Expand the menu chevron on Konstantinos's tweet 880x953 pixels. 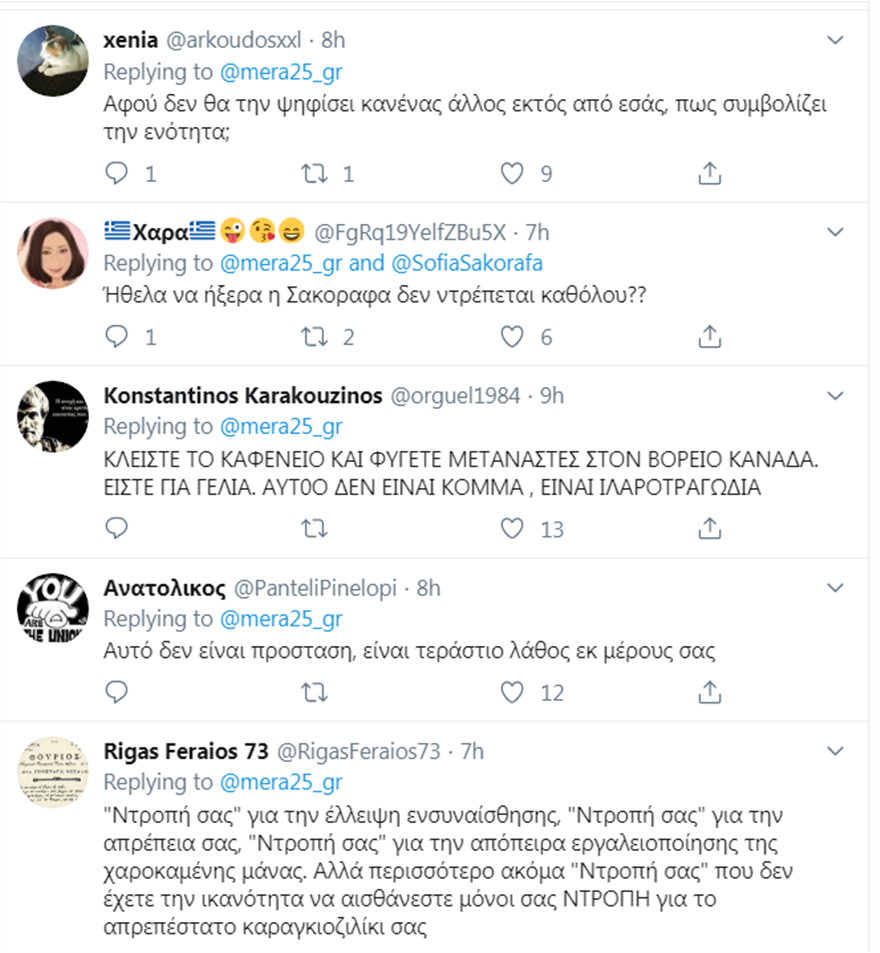[837, 395]
